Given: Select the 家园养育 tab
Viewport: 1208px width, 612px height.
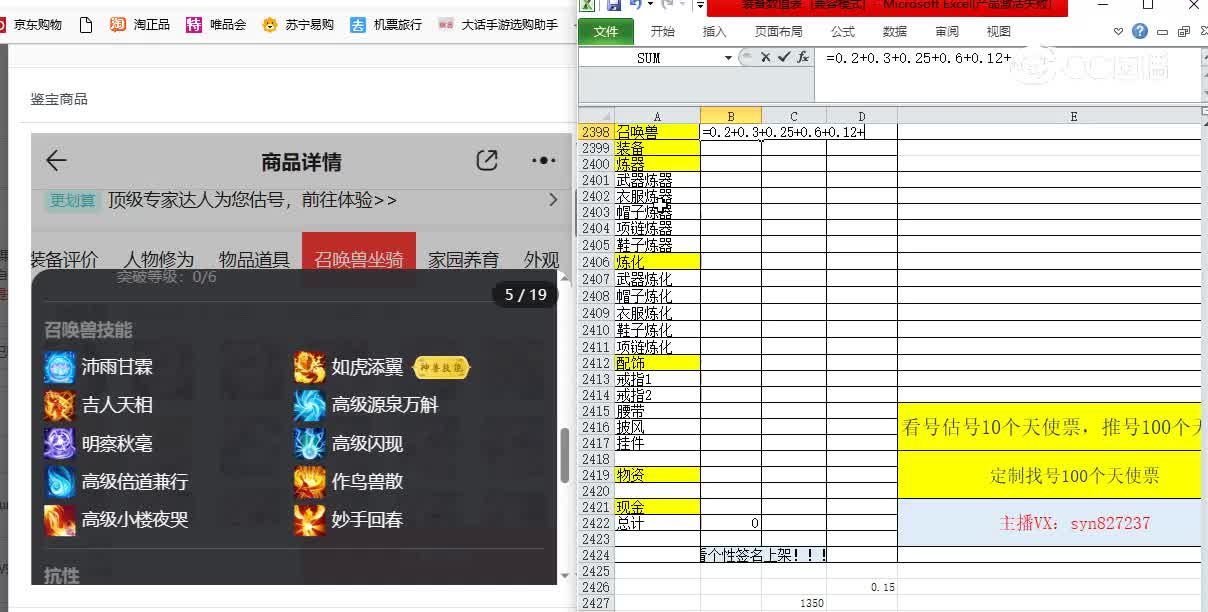Looking at the screenshot, I should tap(464, 260).
